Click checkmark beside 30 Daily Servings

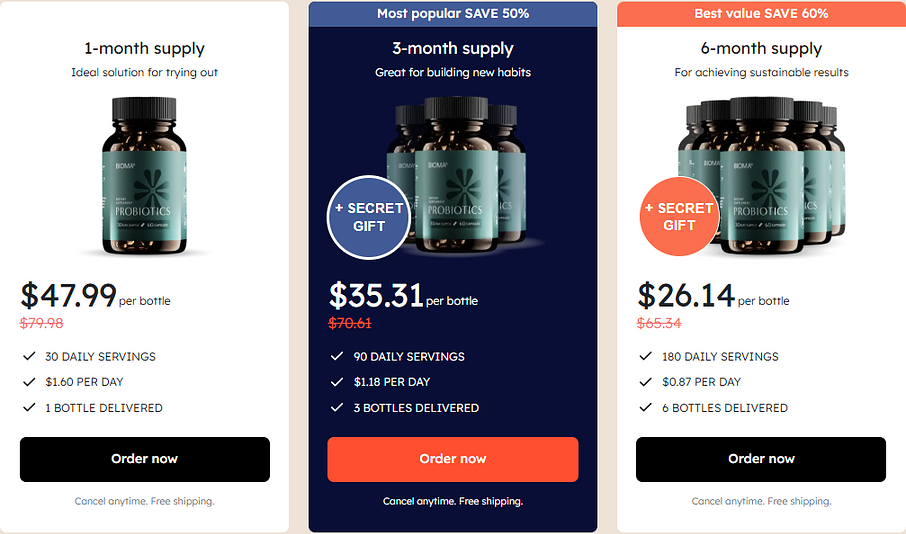(27, 356)
